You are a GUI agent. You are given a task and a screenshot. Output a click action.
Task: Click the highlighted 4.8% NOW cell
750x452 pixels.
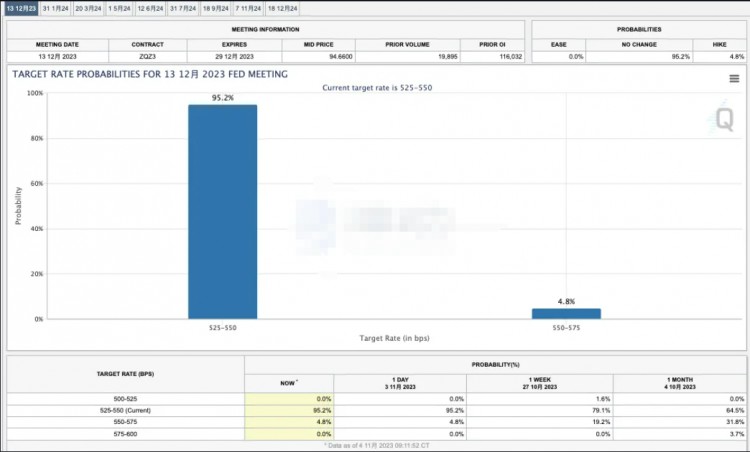pos(289,422)
